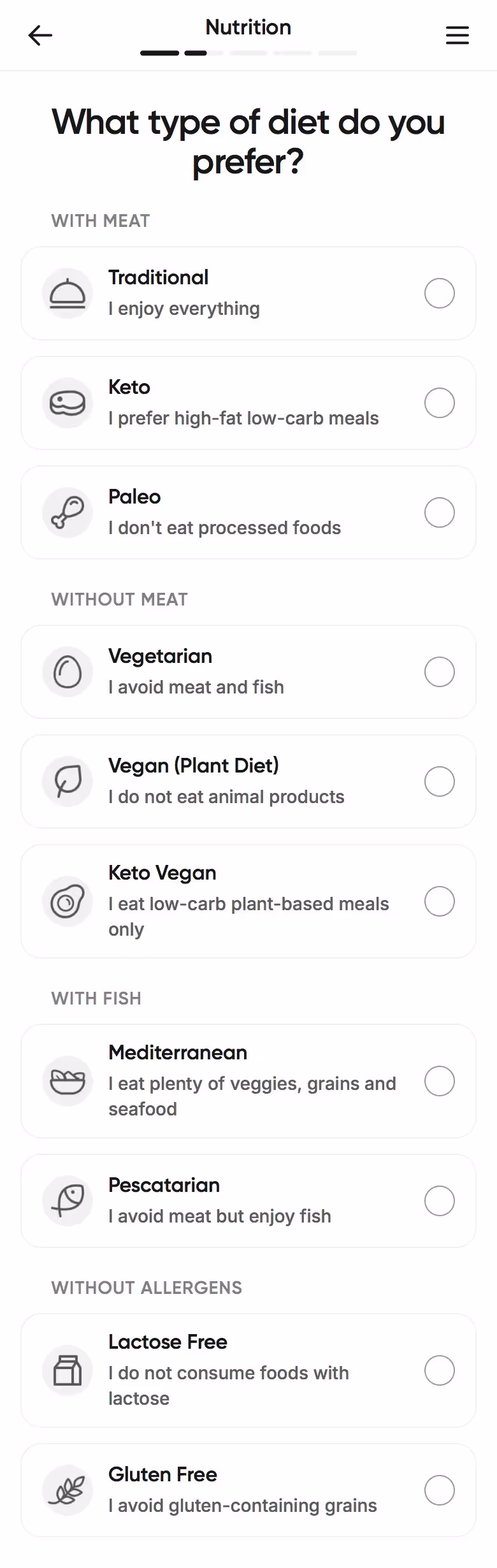
Task: Click the Mediterranean salad bowl icon
Action: tap(68, 1082)
